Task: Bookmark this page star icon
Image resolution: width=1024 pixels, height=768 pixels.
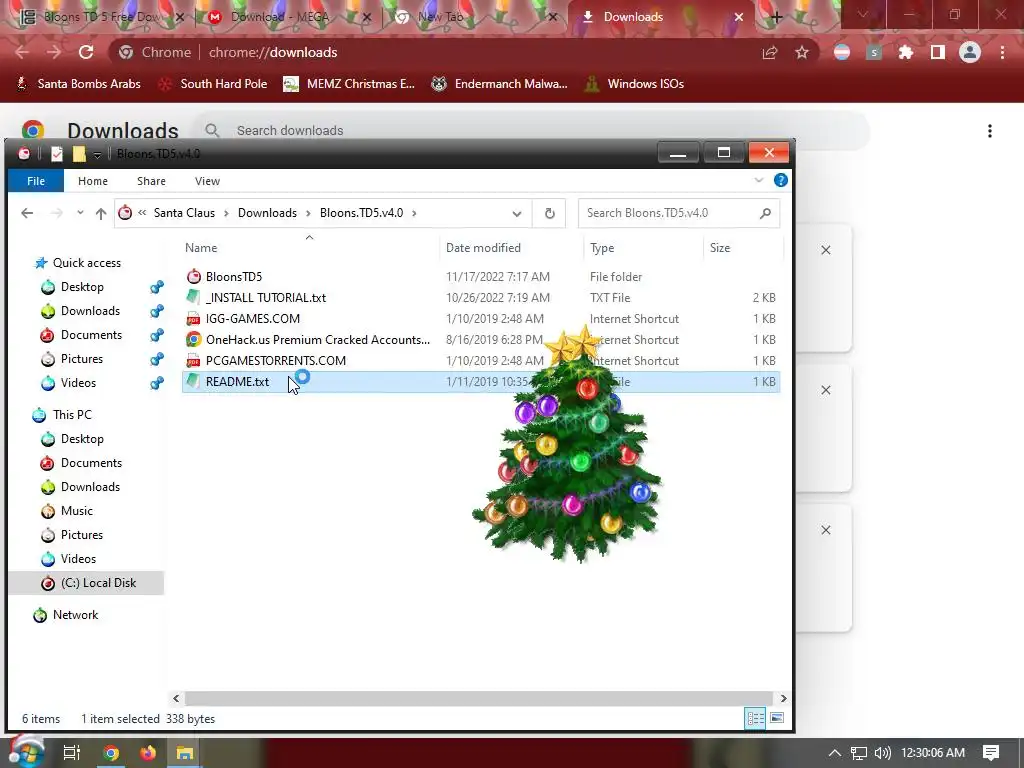Action: coord(802,52)
